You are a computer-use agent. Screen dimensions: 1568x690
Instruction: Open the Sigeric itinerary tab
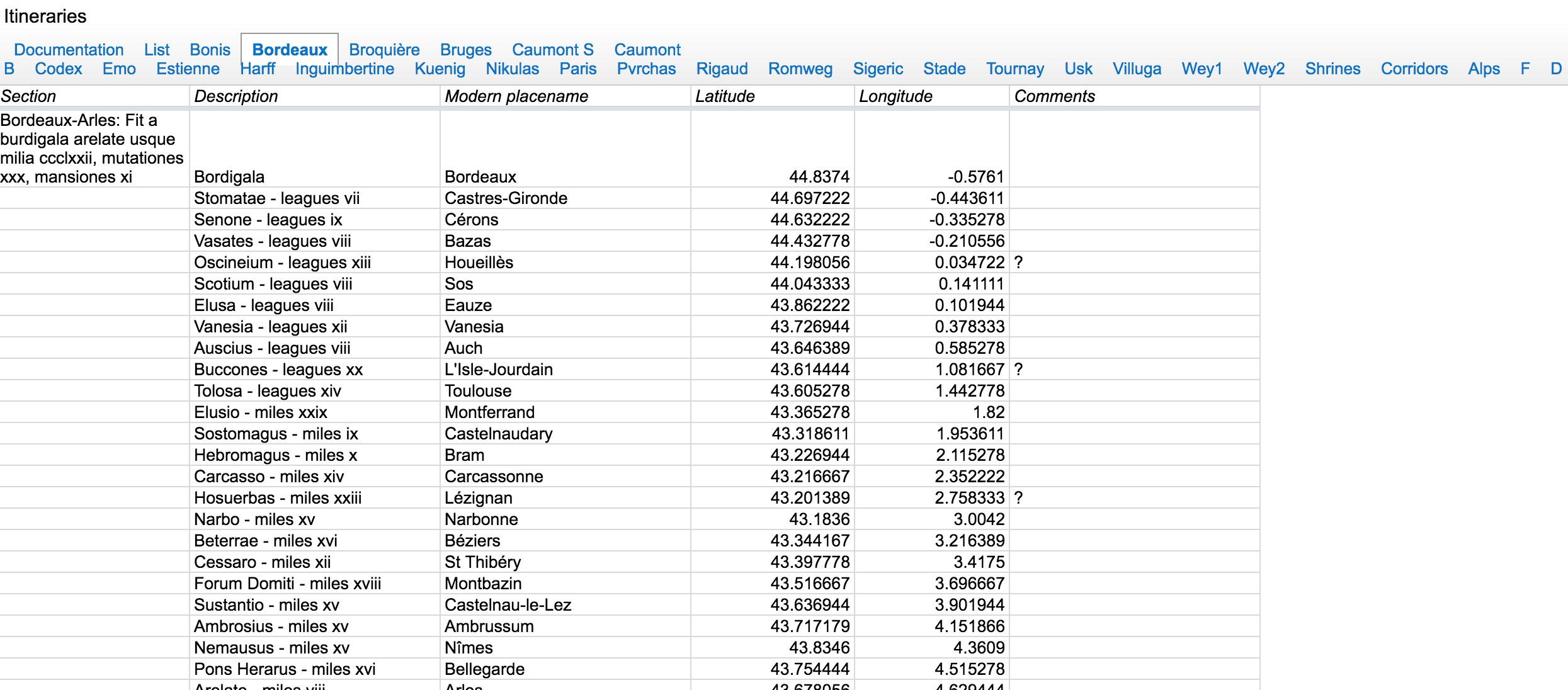point(877,69)
